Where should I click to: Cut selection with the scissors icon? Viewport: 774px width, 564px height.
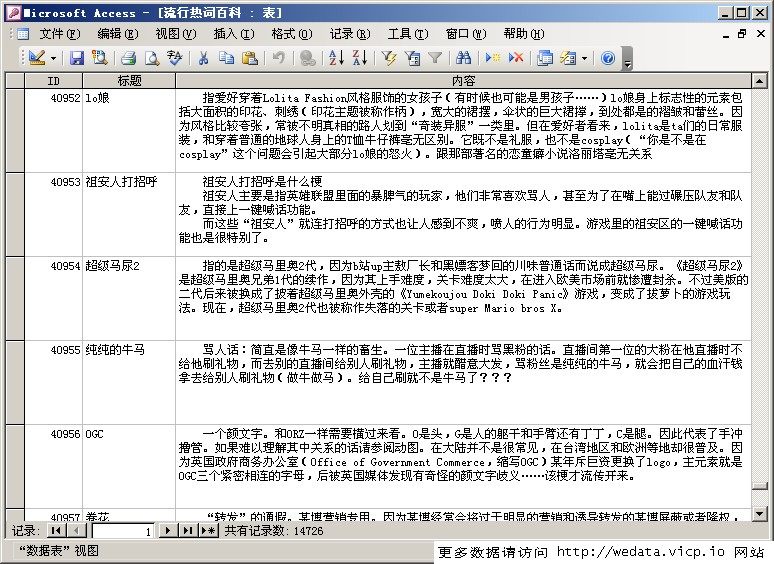coord(203,58)
